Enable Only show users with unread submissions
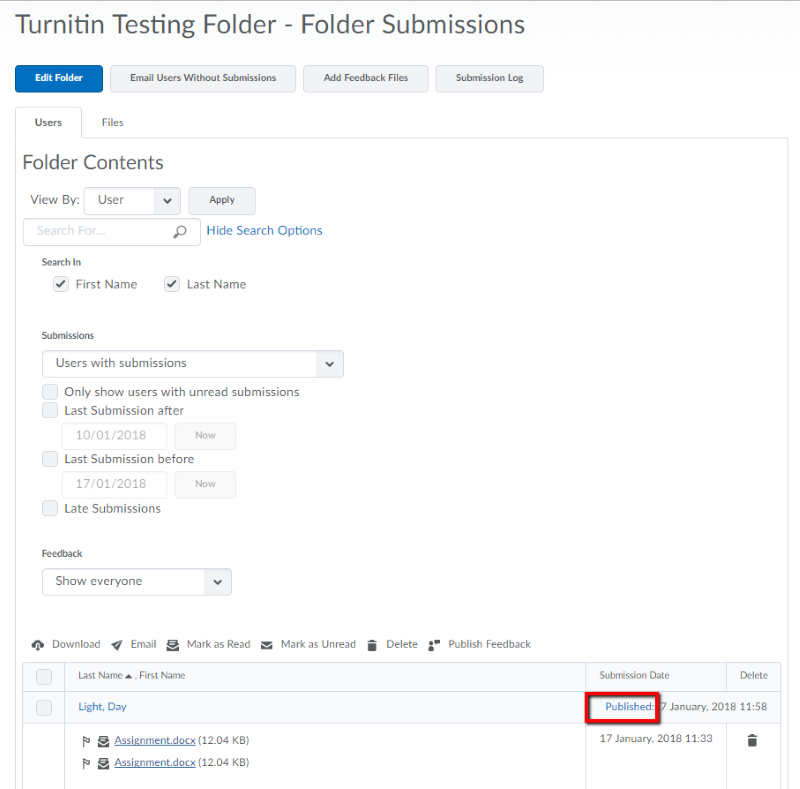Viewport: 800px width, 789px height. point(50,392)
